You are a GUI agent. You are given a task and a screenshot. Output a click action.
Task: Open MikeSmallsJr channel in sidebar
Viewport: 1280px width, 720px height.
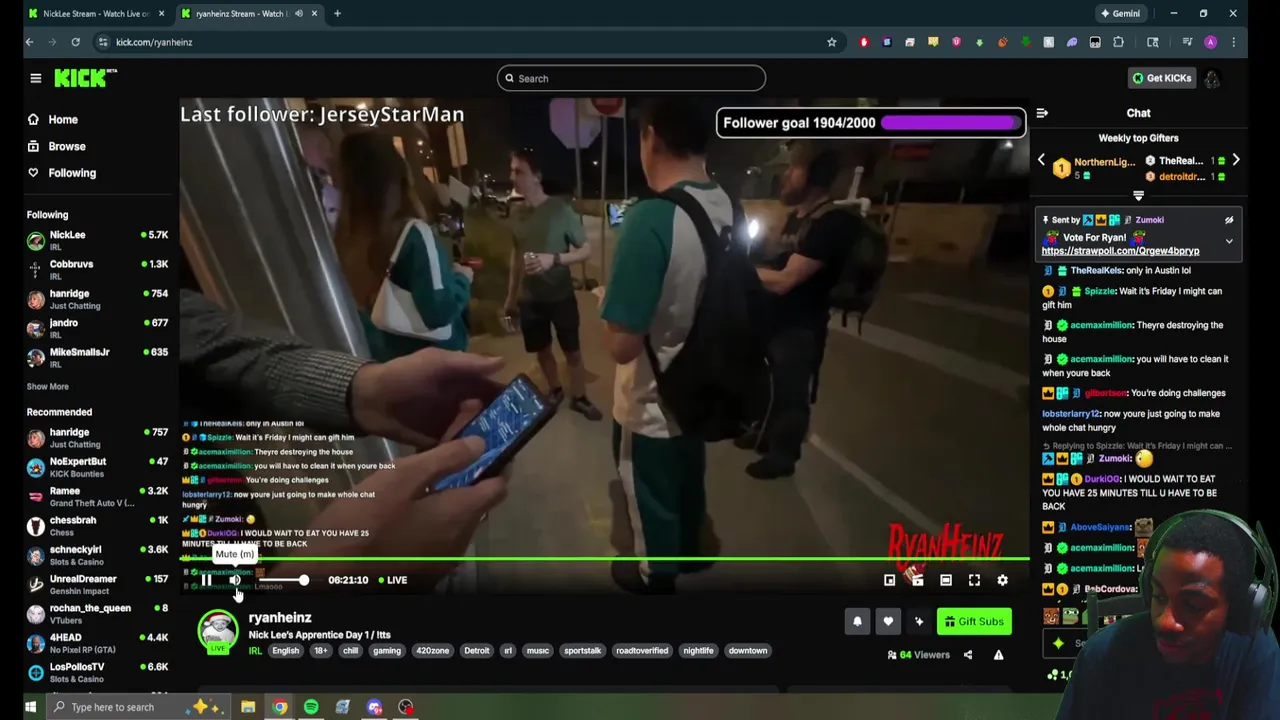(97, 357)
